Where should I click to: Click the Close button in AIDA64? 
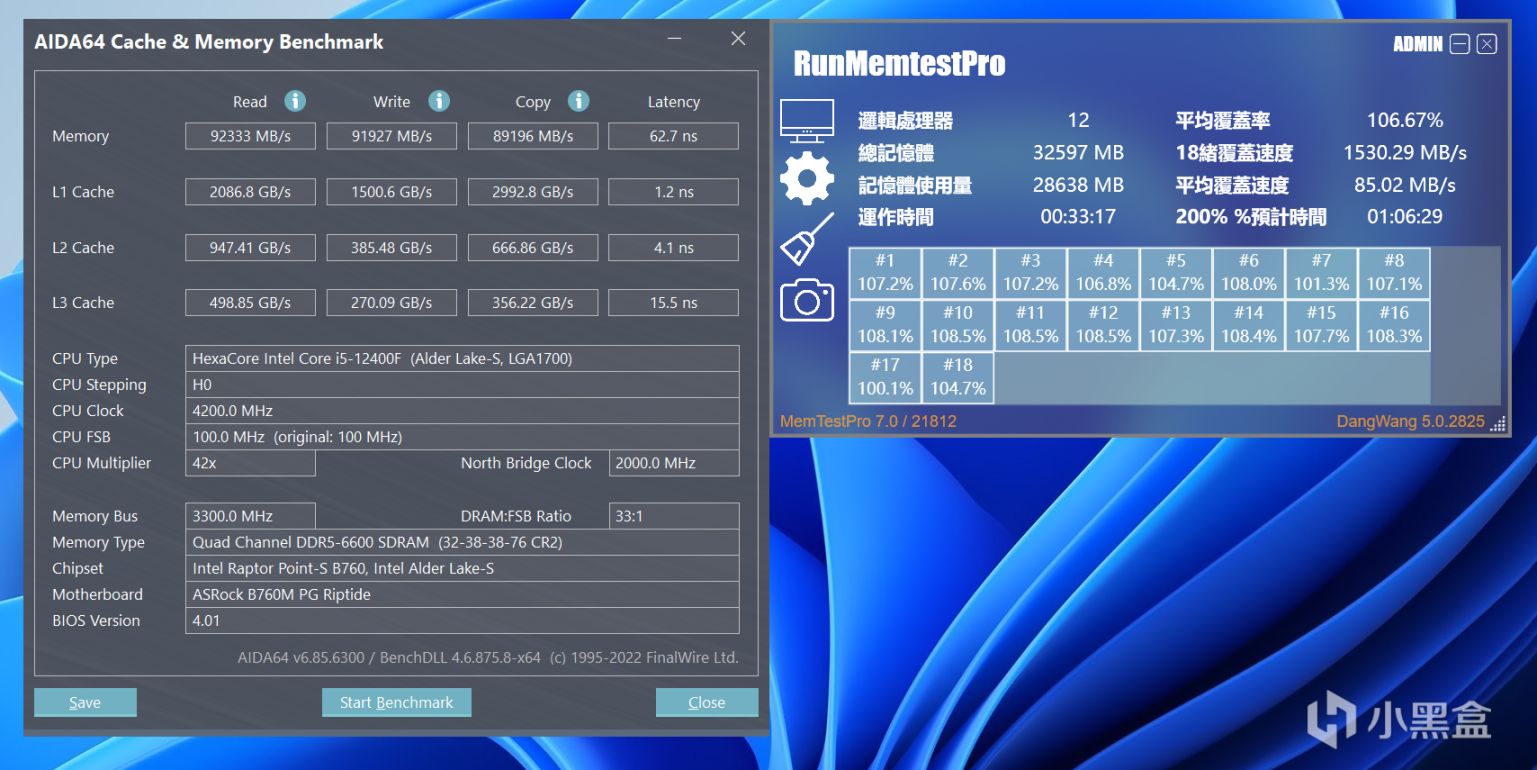(x=707, y=702)
